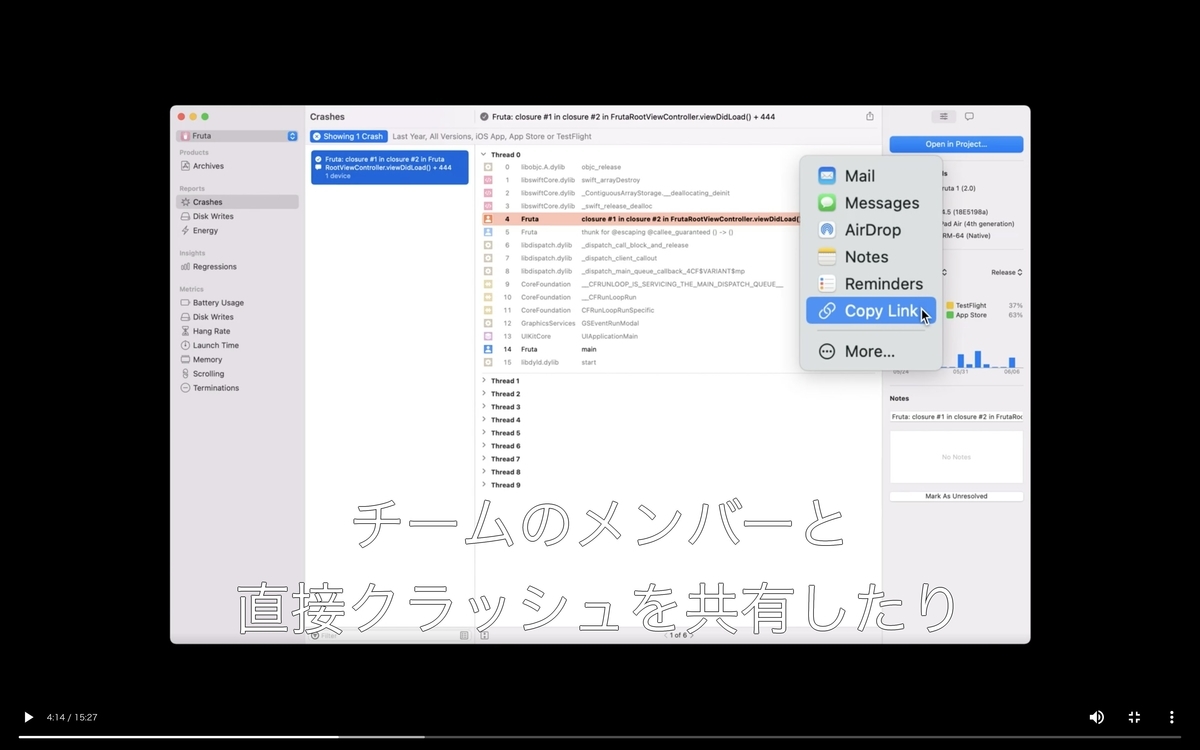The image size is (1200, 750).
Task: Expand Thread 8
Action: click(484, 472)
